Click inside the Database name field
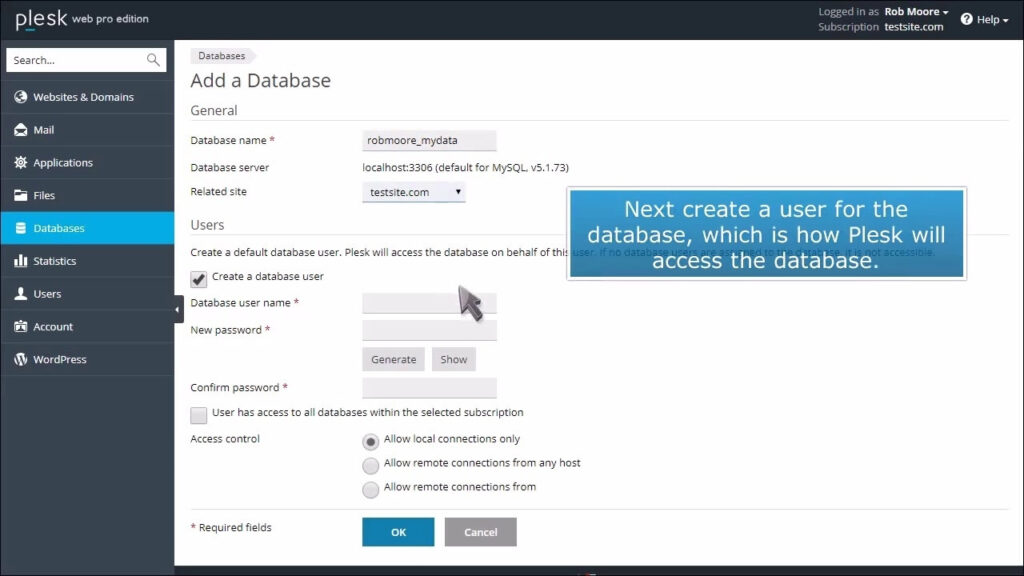 tap(428, 140)
